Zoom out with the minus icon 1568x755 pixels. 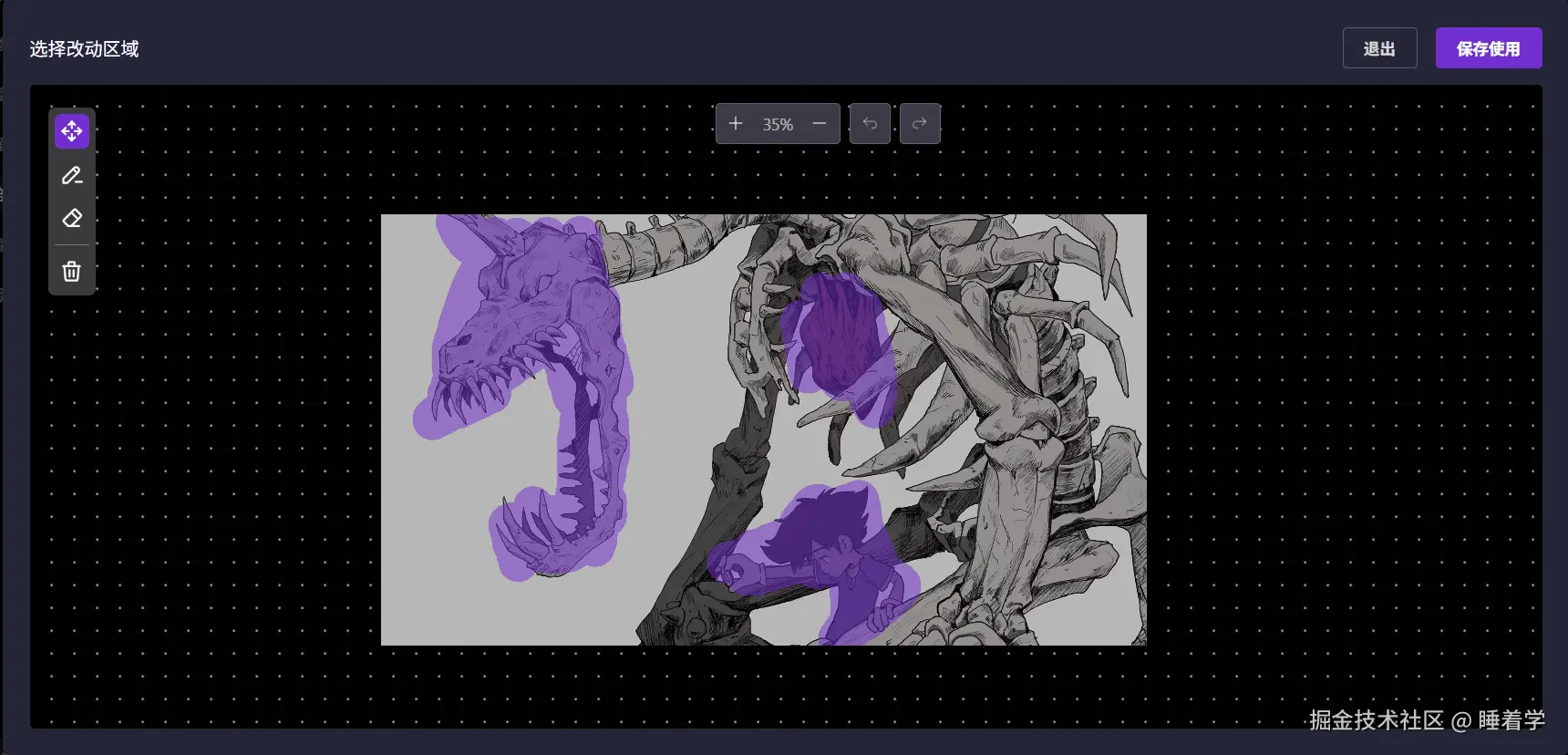click(x=820, y=123)
